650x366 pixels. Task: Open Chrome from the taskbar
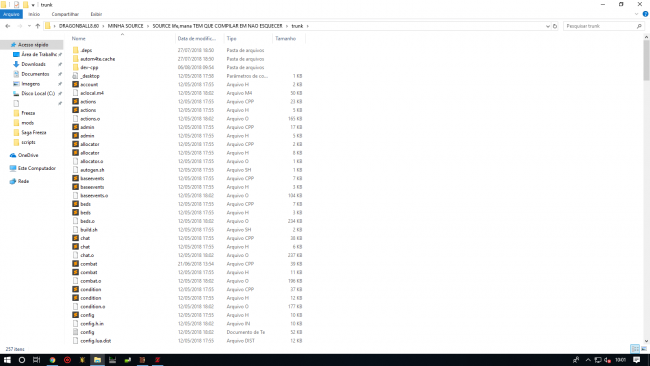point(52,360)
